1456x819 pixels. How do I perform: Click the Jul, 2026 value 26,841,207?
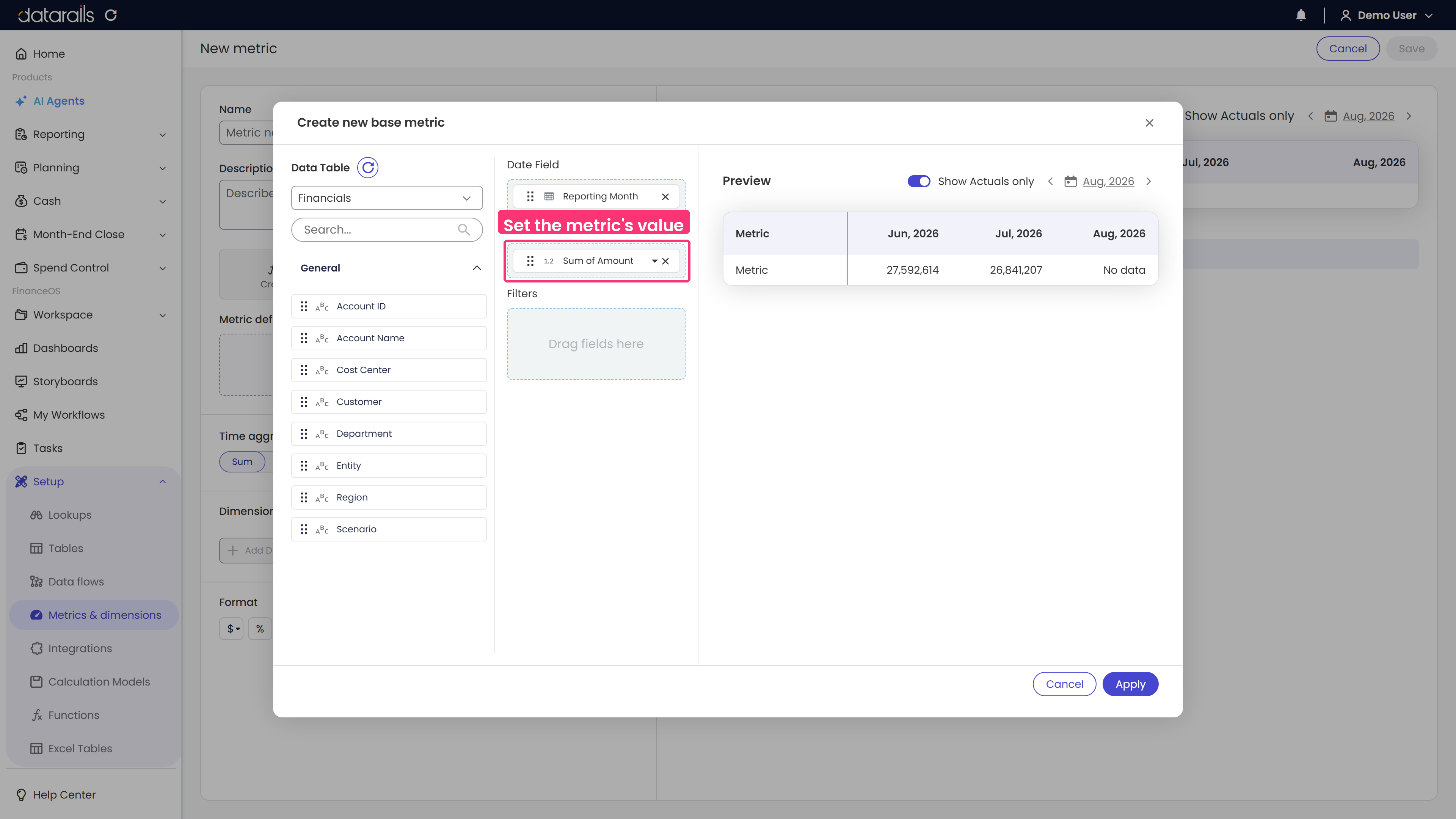click(x=1016, y=270)
